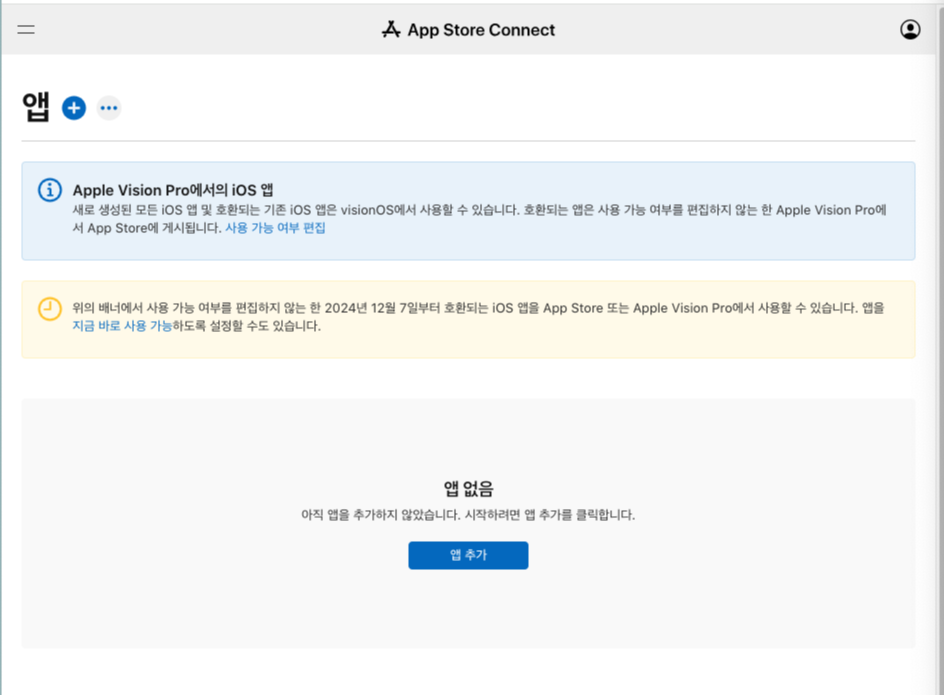This screenshot has width=944, height=695.
Task: Open the 사용 가능 여부 편집 link
Action: coord(275,228)
